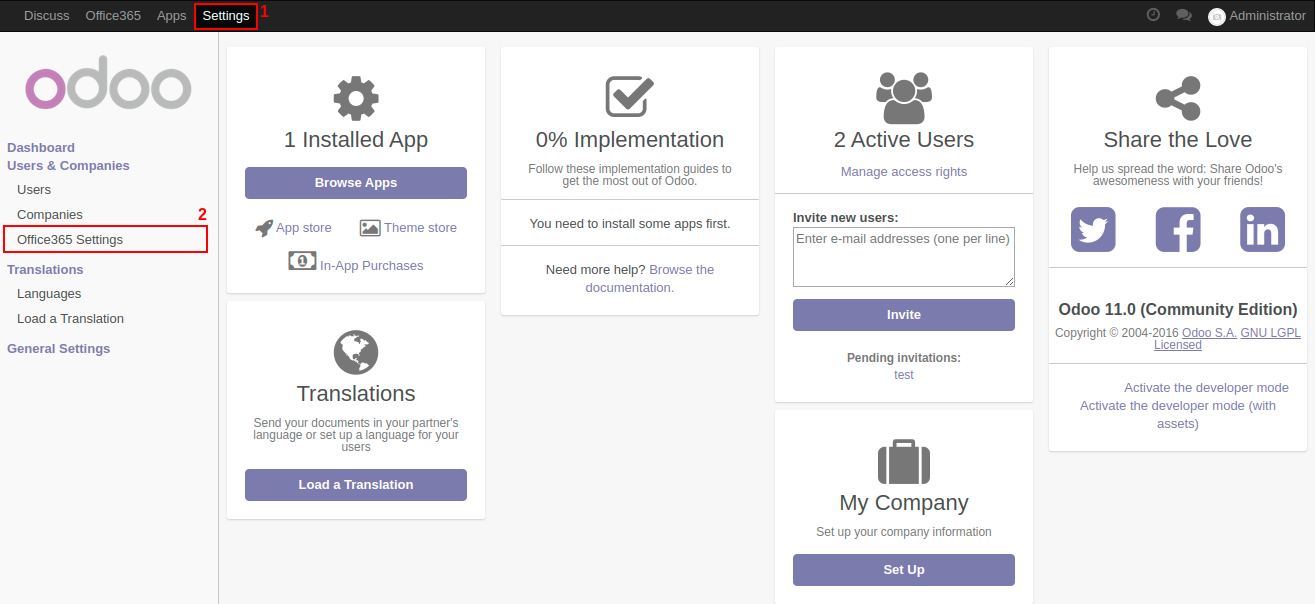Click the share icon above Share the Love
The width and height of the screenshot is (1315, 604).
click(x=1178, y=98)
